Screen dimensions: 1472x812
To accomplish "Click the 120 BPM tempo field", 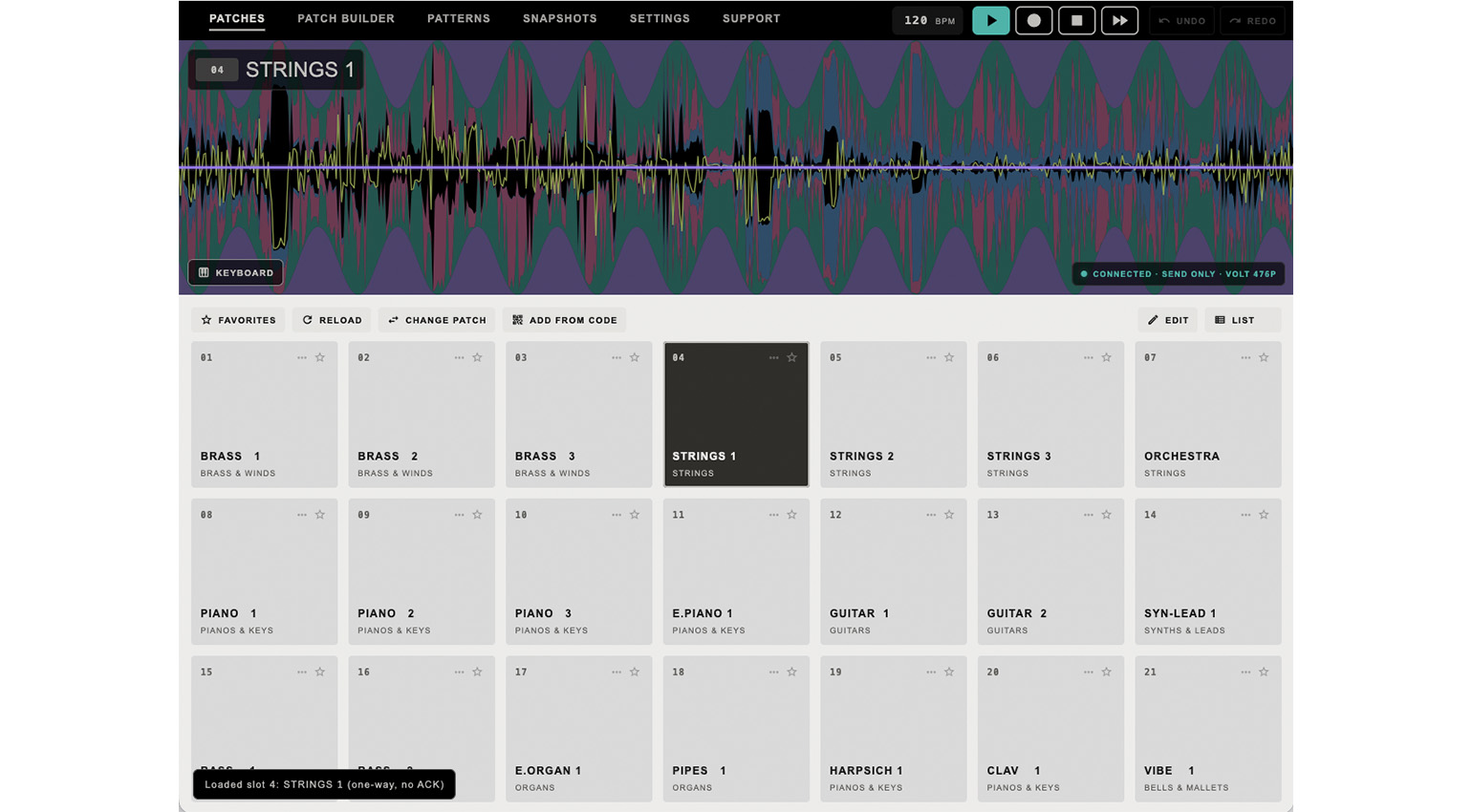I will pyautogui.click(x=929, y=20).
